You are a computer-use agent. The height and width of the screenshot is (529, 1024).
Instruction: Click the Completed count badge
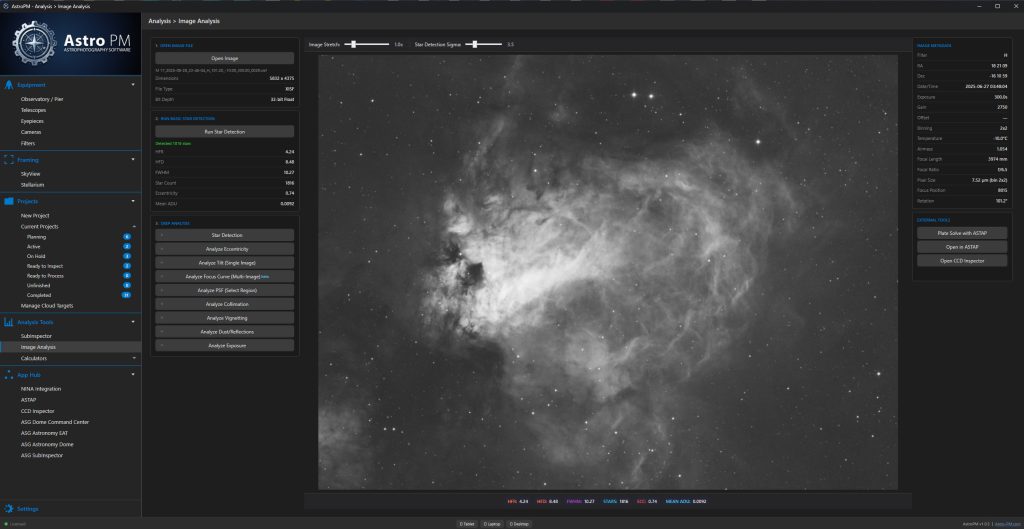tap(127, 295)
